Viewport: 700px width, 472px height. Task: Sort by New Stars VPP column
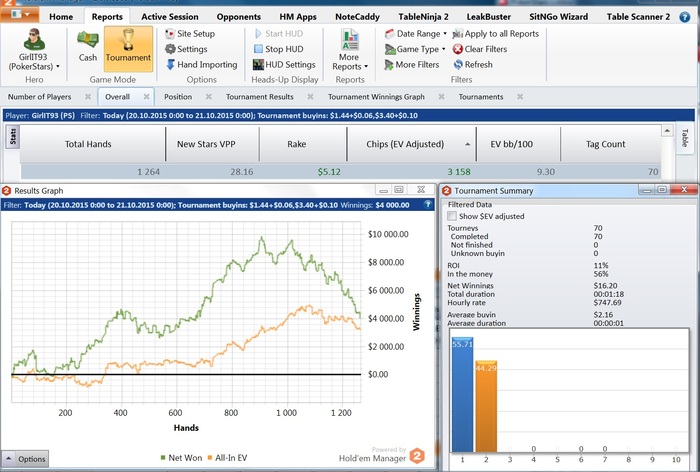[212, 144]
